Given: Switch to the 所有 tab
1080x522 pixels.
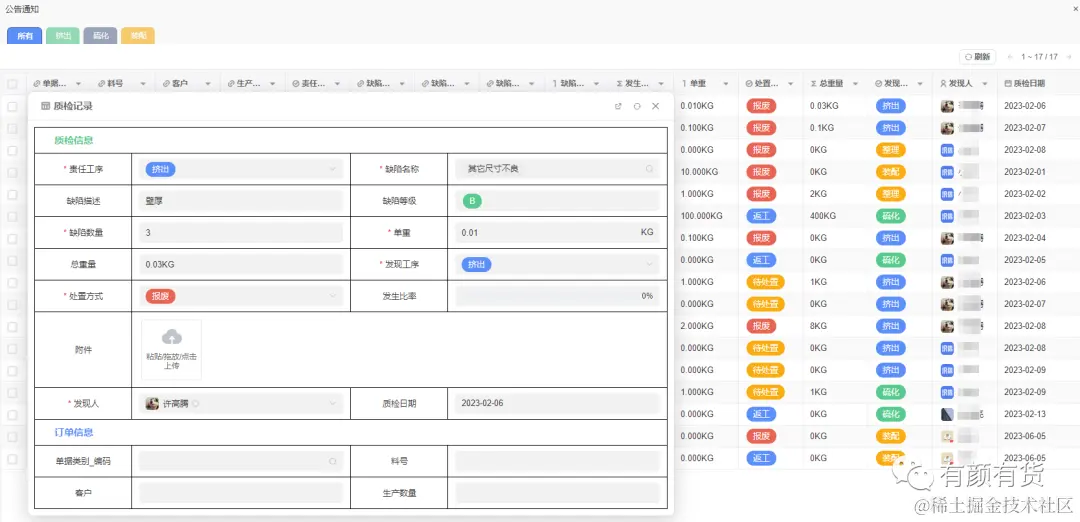Looking at the screenshot, I should [25, 36].
